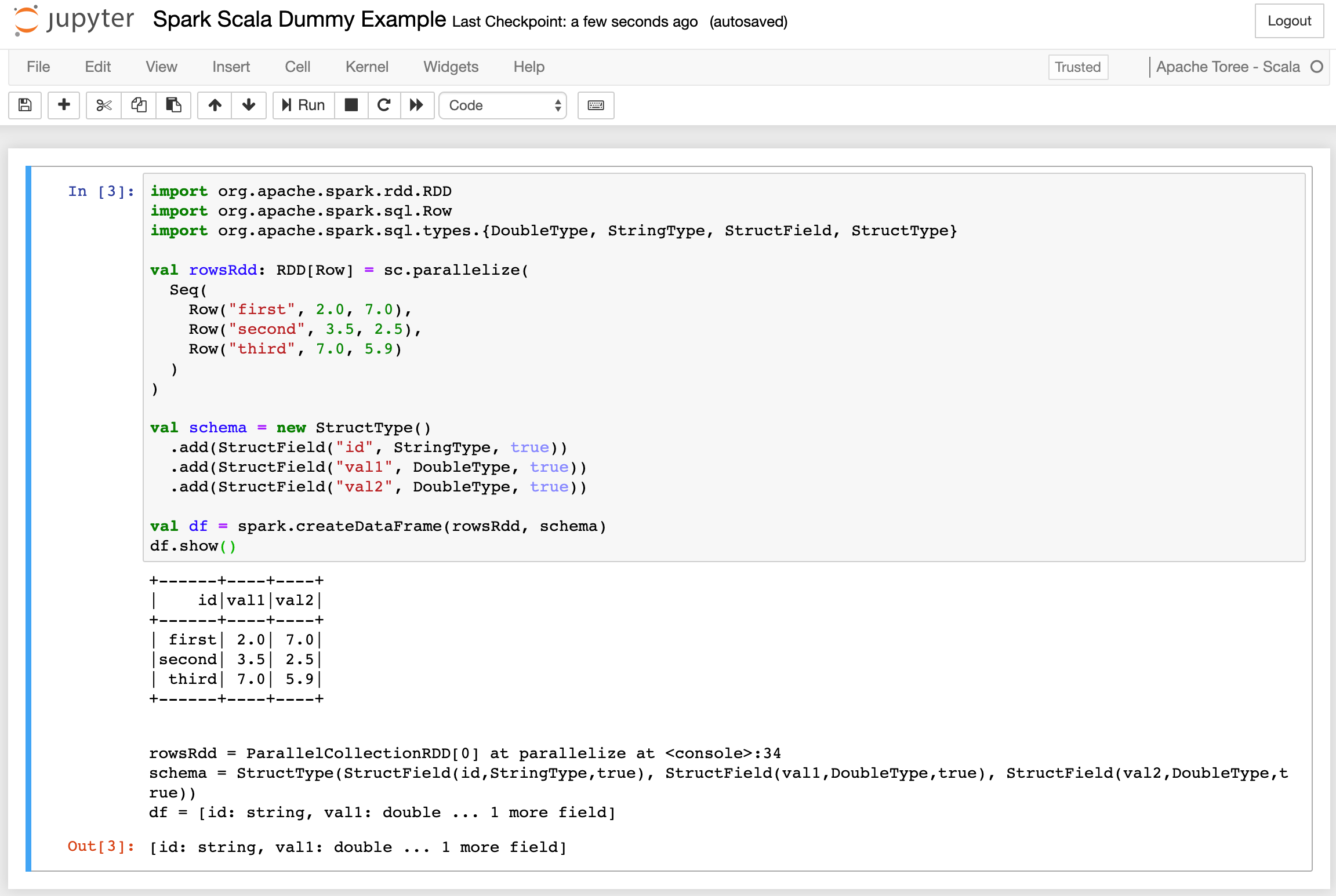Run the selected cell with the Run button
Viewport: 1336px width, 896px height.
[x=302, y=105]
